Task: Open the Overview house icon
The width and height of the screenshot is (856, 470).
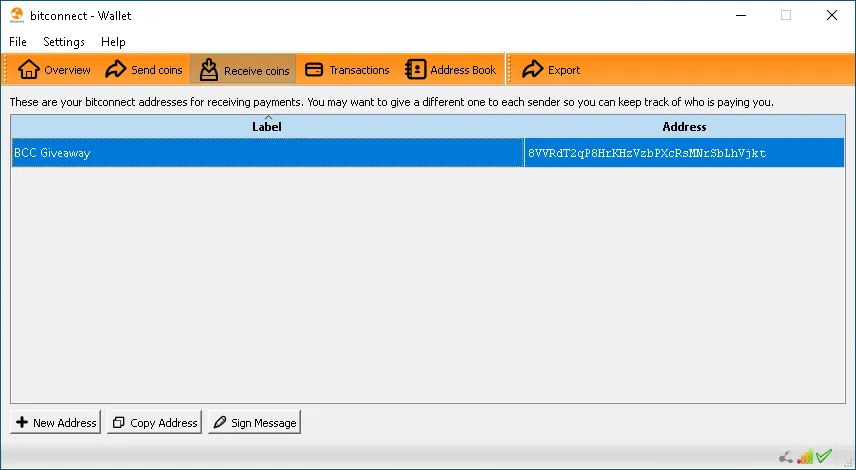Action: 28,69
